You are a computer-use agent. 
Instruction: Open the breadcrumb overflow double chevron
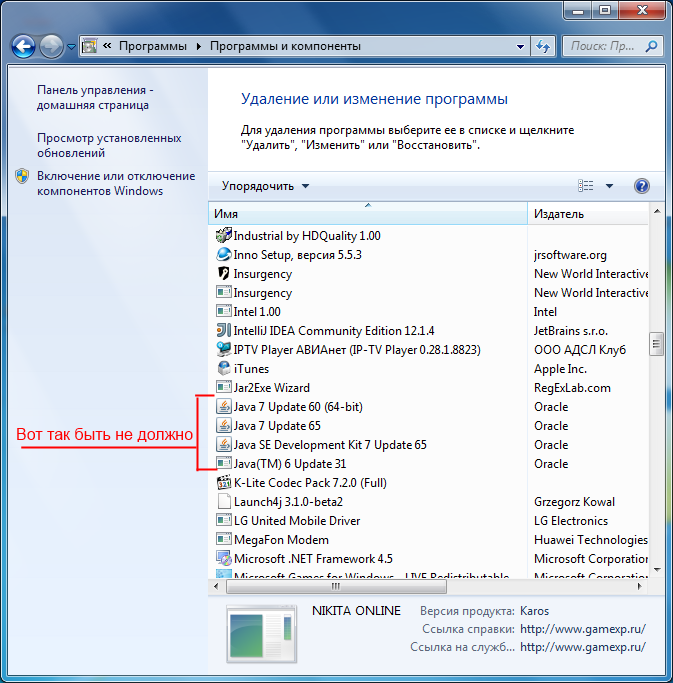point(107,46)
